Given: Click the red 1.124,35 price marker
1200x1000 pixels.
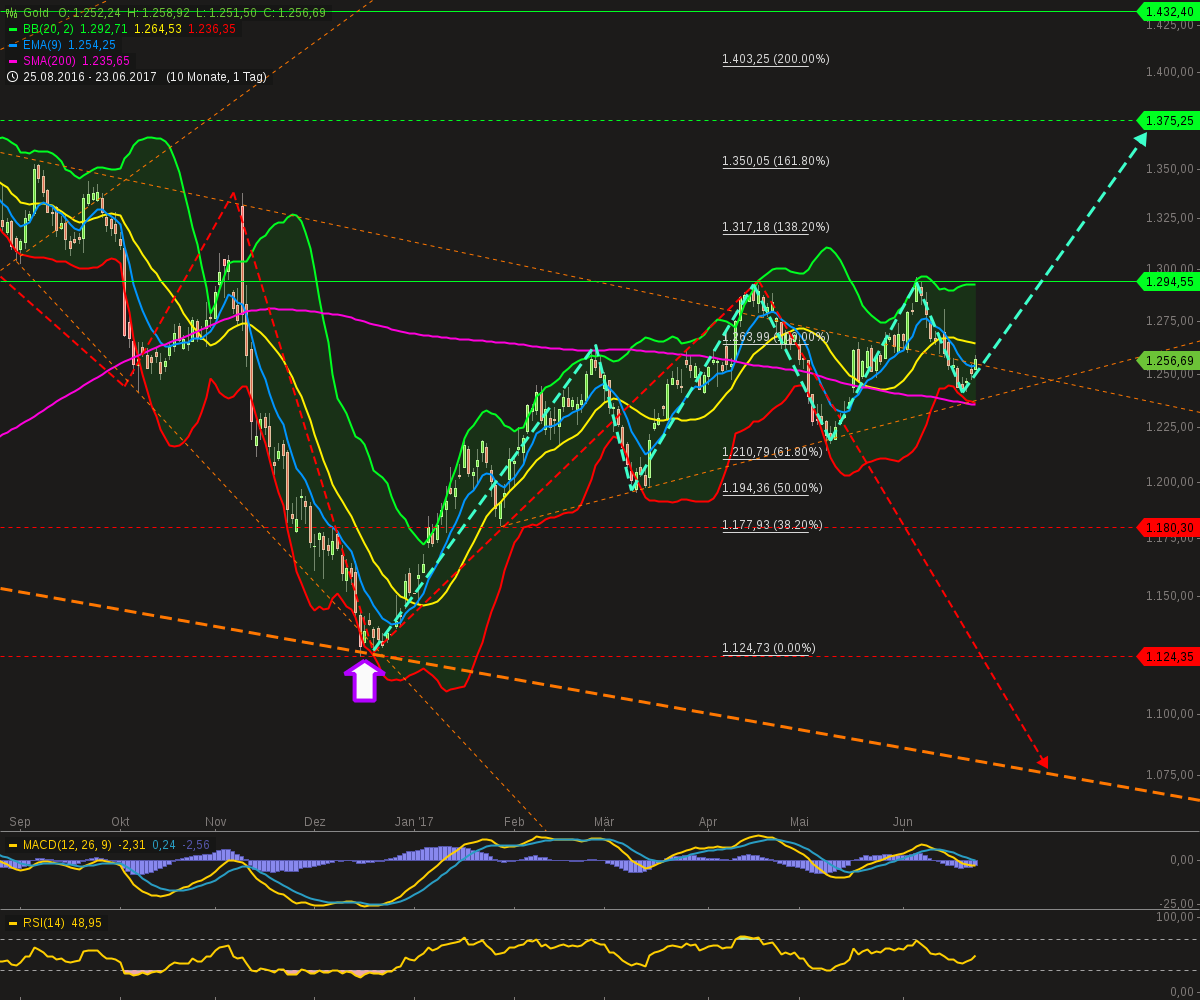Looking at the screenshot, I should tap(1168, 656).
